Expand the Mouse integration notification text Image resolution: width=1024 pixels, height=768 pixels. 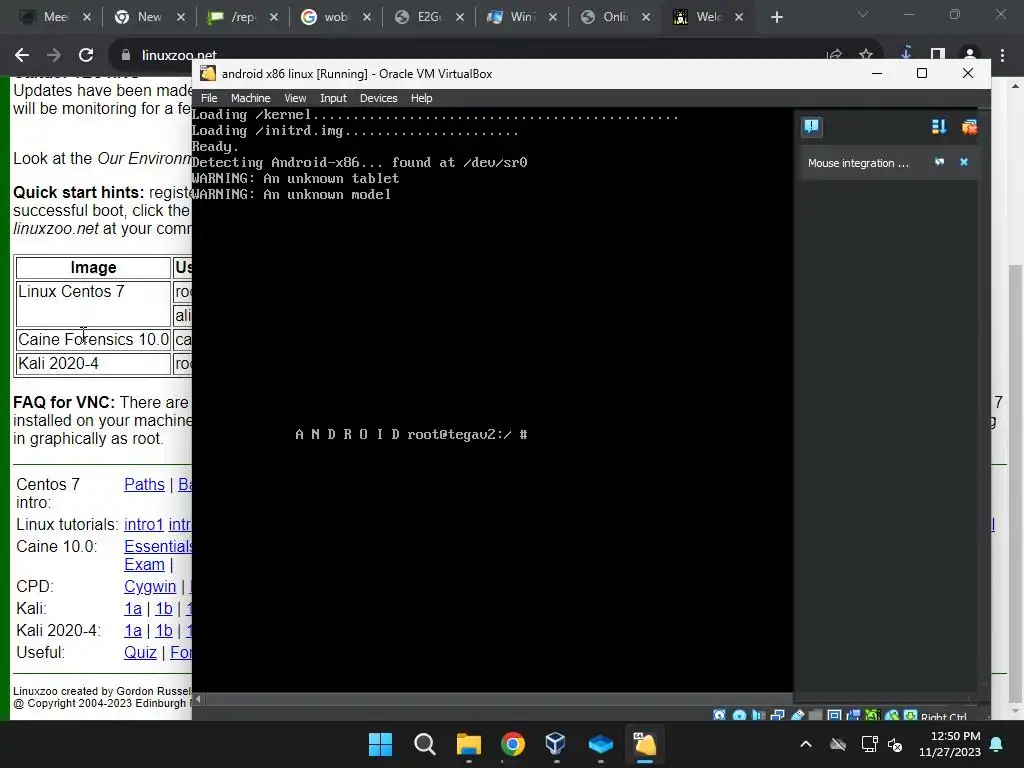857,163
